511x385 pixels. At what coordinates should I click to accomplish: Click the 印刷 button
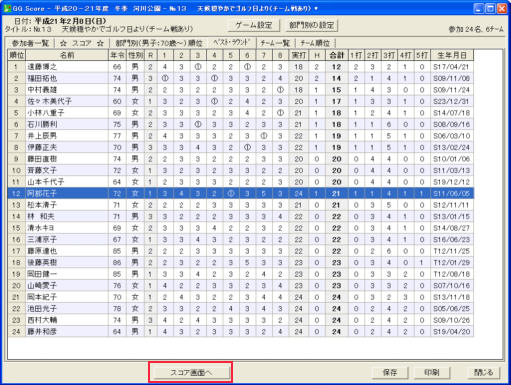[x=432, y=372]
